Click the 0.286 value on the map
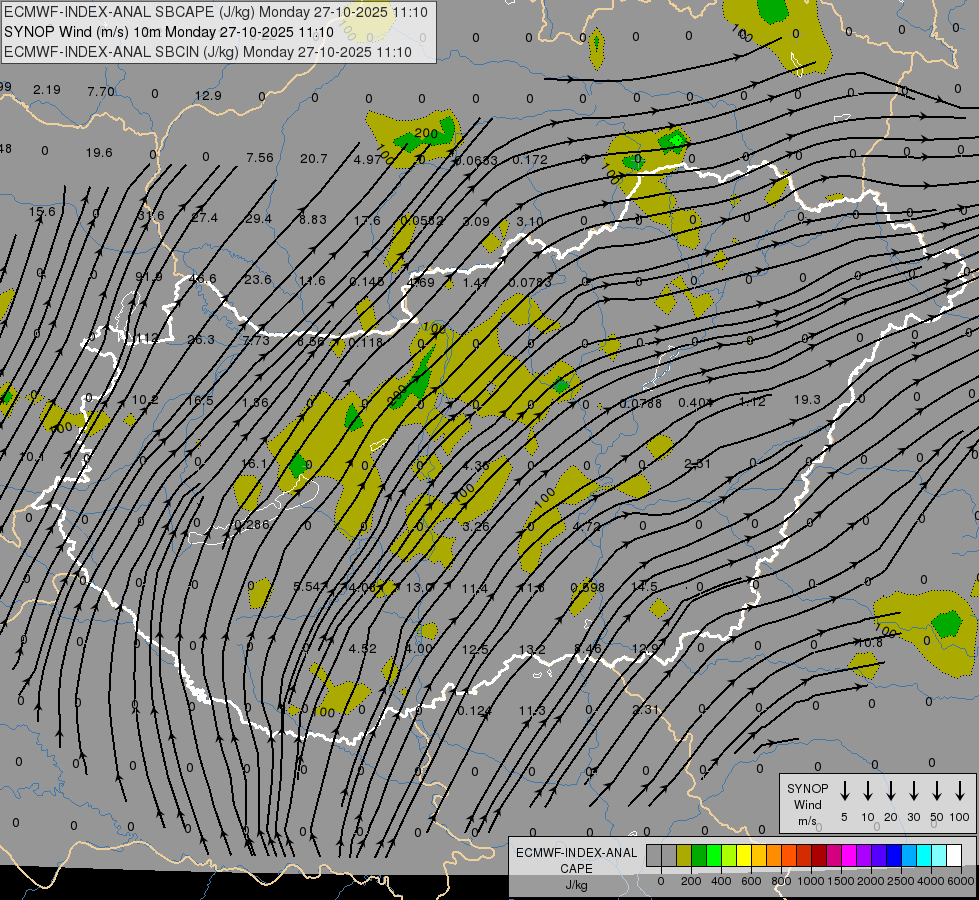This screenshot has height=900, width=979. coord(252,525)
